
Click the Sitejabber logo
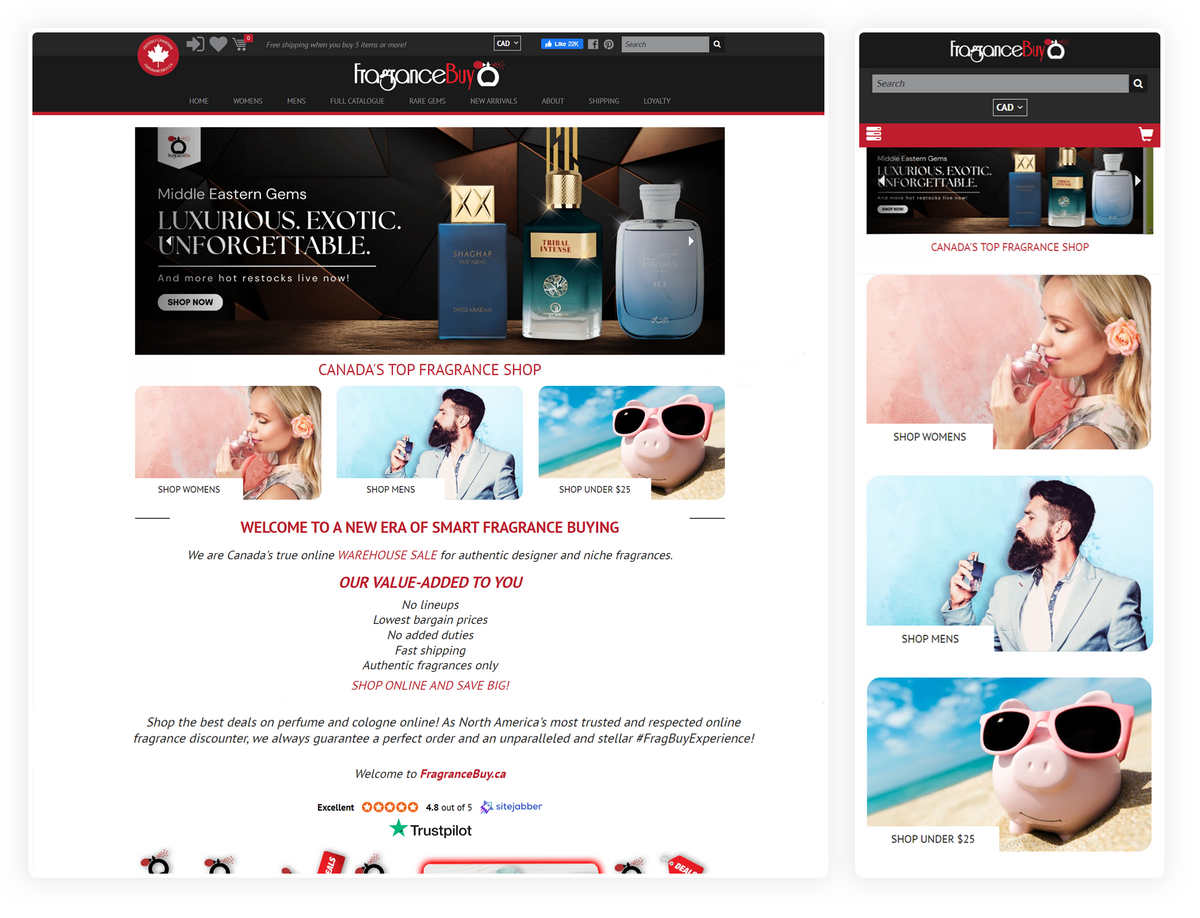(x=511, y=806)
